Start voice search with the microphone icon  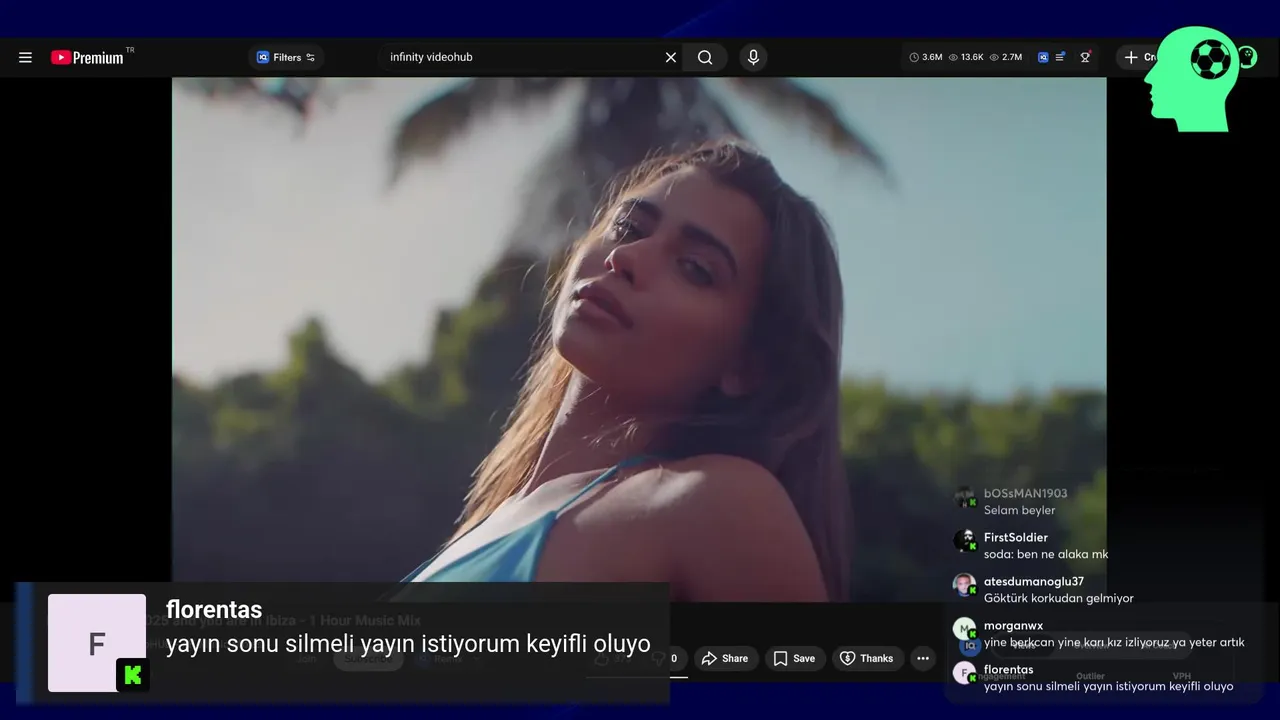pyautogui.click(x=753, y=57)
